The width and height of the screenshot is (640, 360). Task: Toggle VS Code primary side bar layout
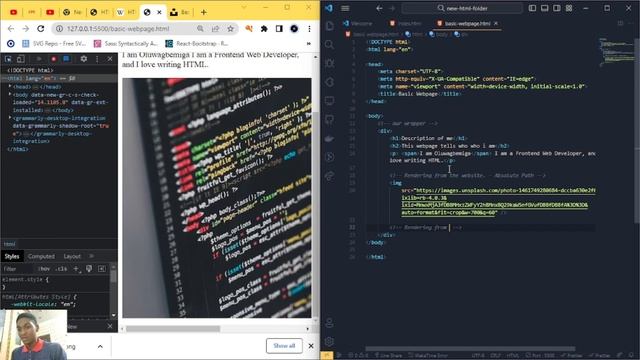click(x=532, y=8)
